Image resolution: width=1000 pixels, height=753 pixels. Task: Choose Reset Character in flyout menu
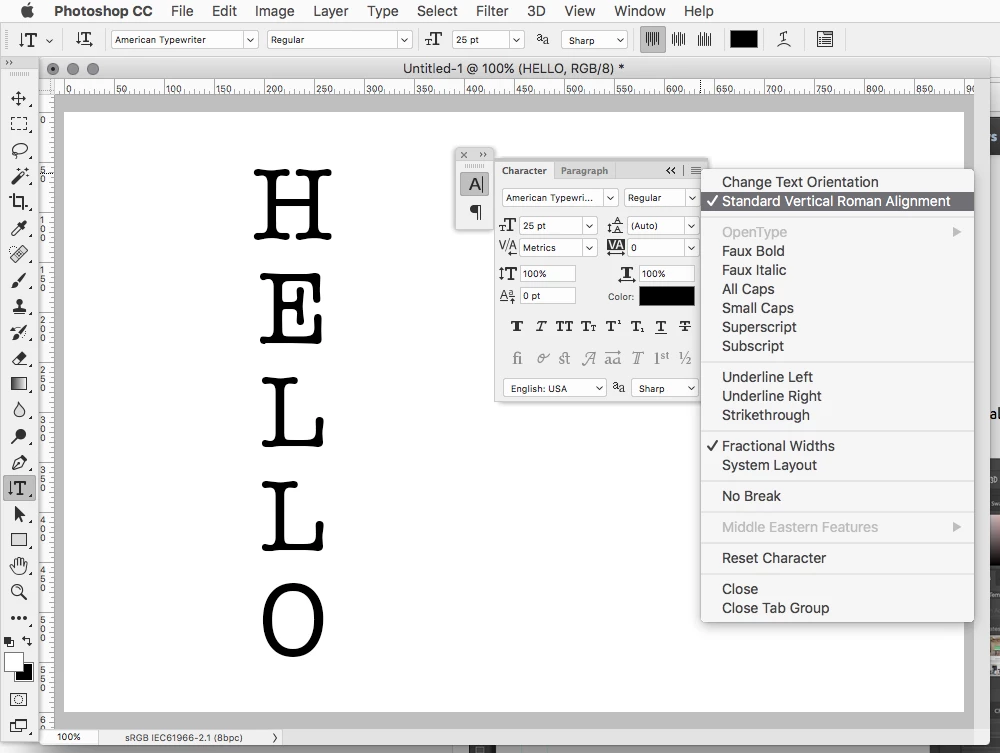(x=774, y=558)
